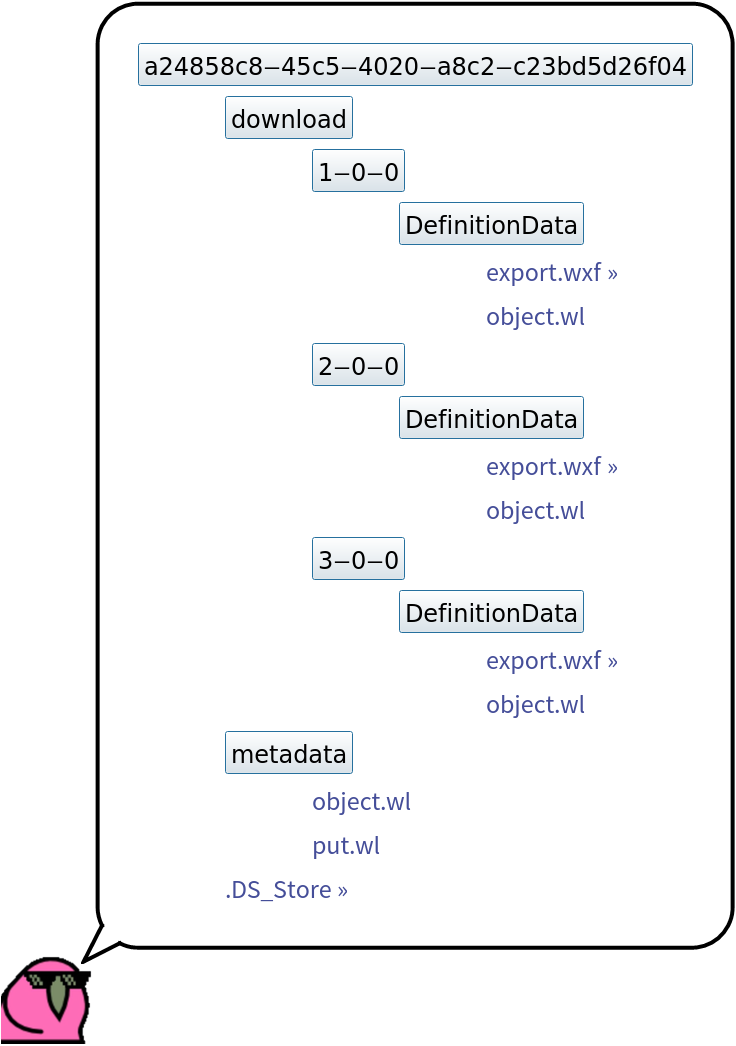Click the sunglasses party parrot icon
Screen dimensions: 736x1046
click(45, 1001)
